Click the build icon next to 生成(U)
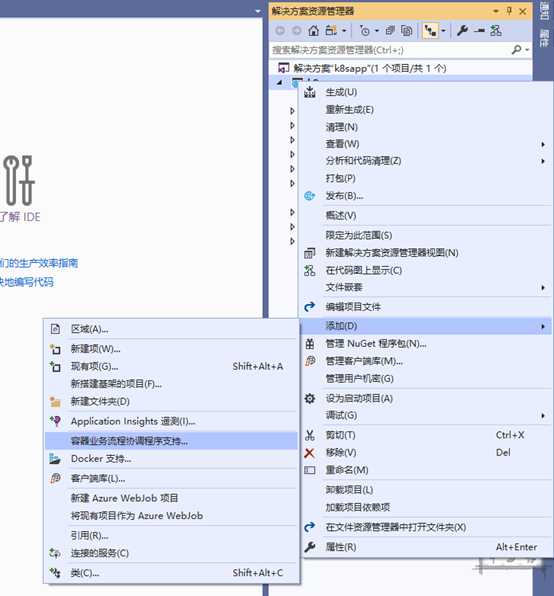Screen dimensions: 554x596 tap(310, 92)
